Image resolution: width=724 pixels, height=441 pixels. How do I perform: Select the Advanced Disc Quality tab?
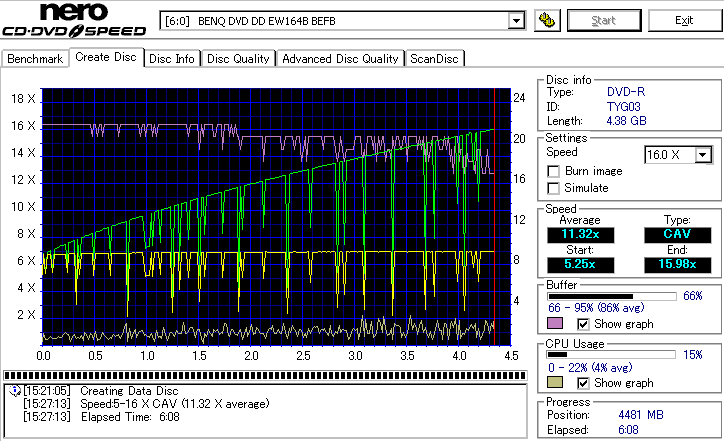(x=340, y=59)
